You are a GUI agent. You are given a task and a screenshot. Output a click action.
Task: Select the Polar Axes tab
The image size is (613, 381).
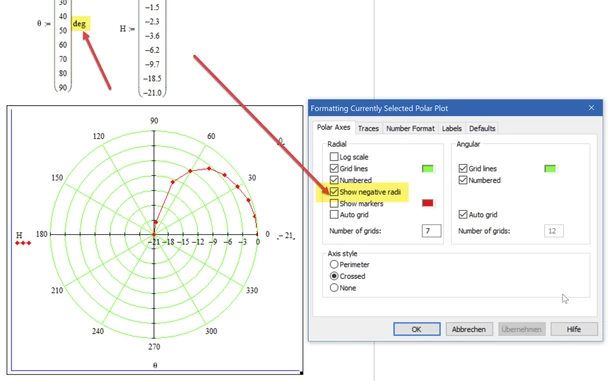click(x=333, y=127)
